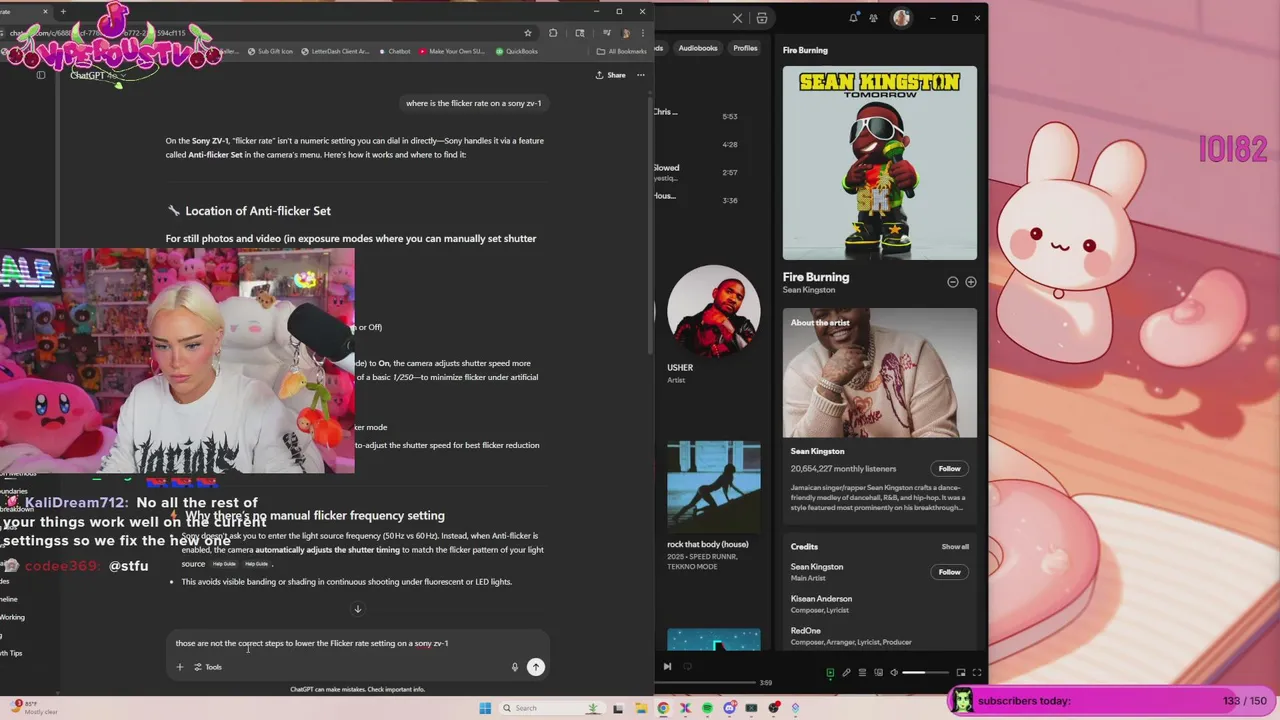The image size is (1280, 720).
Task: Skip to next track in Spotify
Action: (667, 667)
